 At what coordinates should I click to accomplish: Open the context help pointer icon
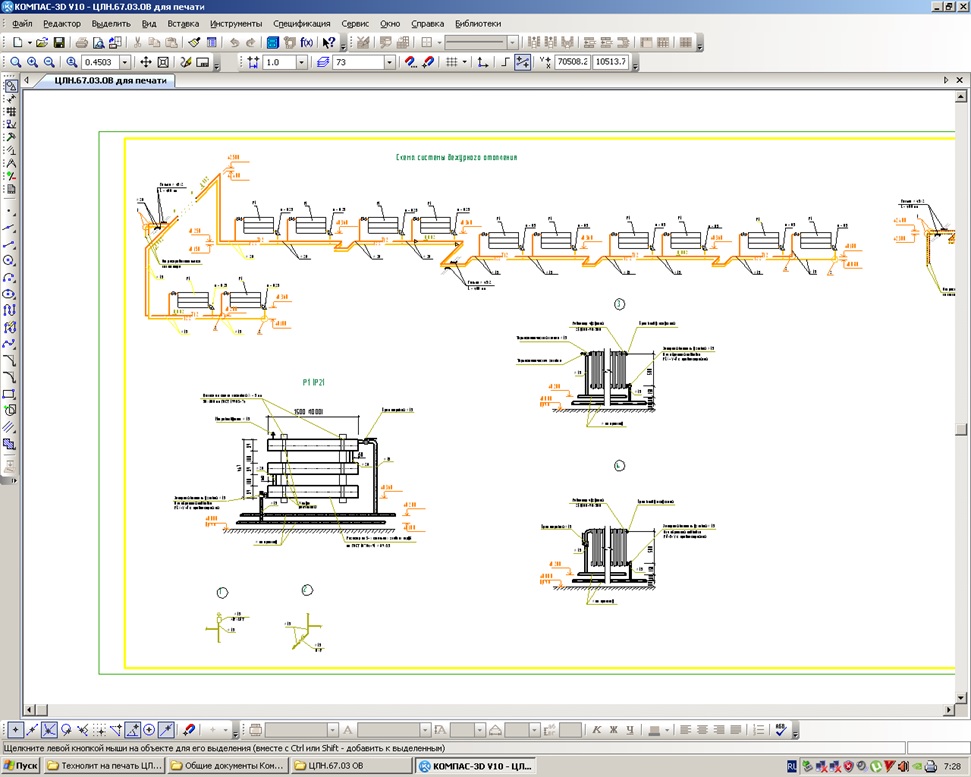point(329,42)
